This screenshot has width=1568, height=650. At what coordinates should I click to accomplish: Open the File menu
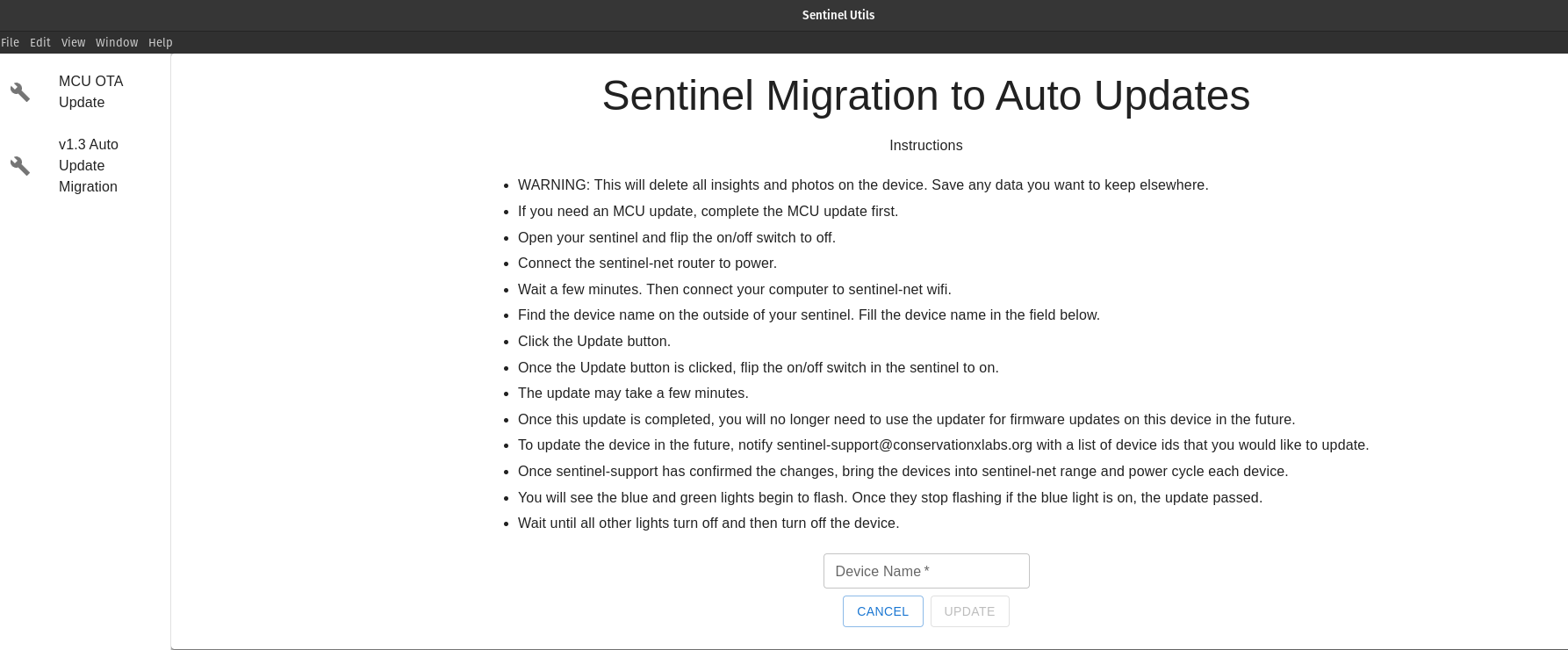11,42
